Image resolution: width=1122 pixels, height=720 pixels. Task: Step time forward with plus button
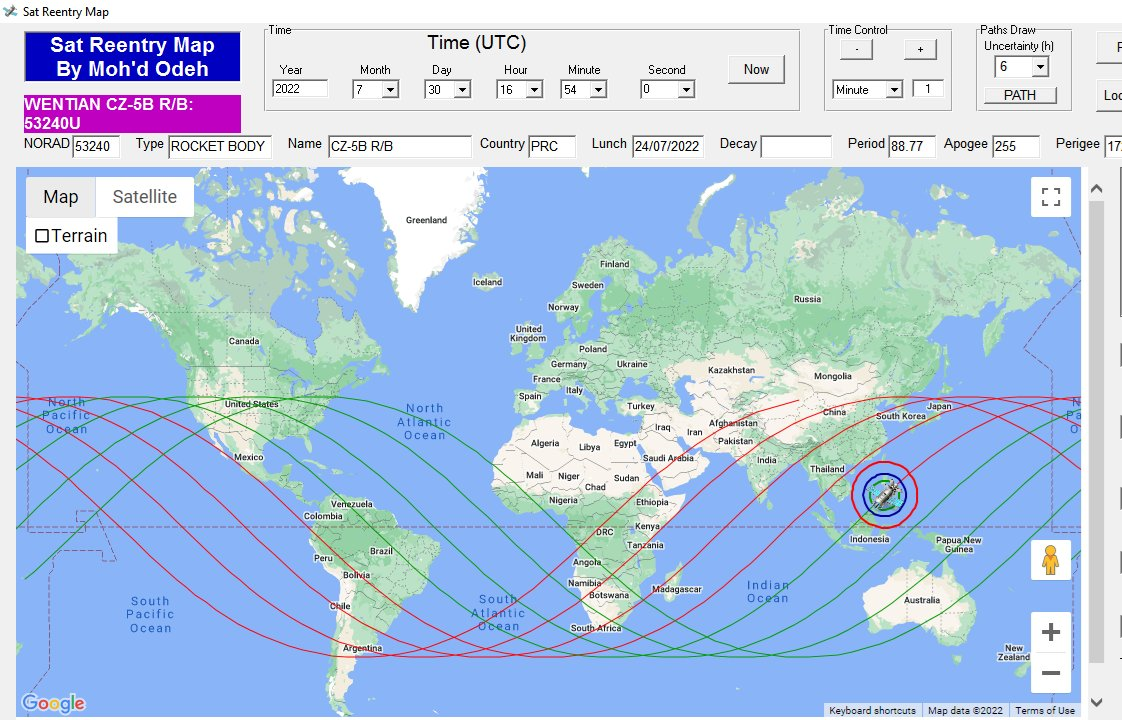pos(920,49)
